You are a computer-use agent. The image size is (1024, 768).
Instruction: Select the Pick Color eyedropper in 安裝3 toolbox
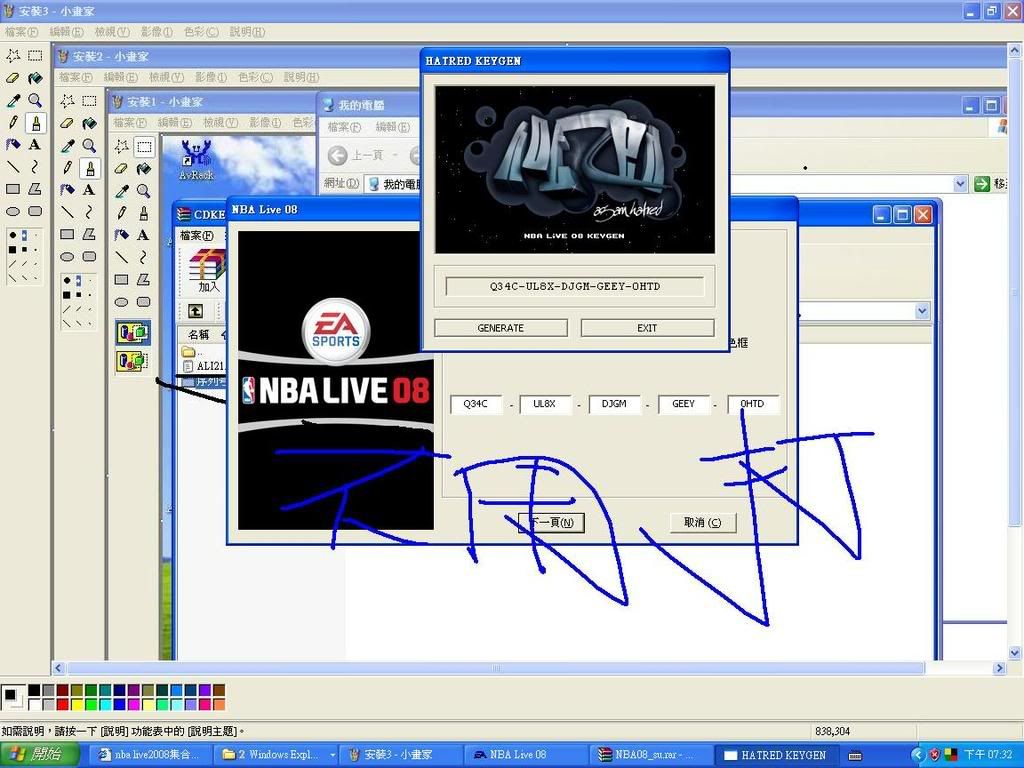click(13, 100)
